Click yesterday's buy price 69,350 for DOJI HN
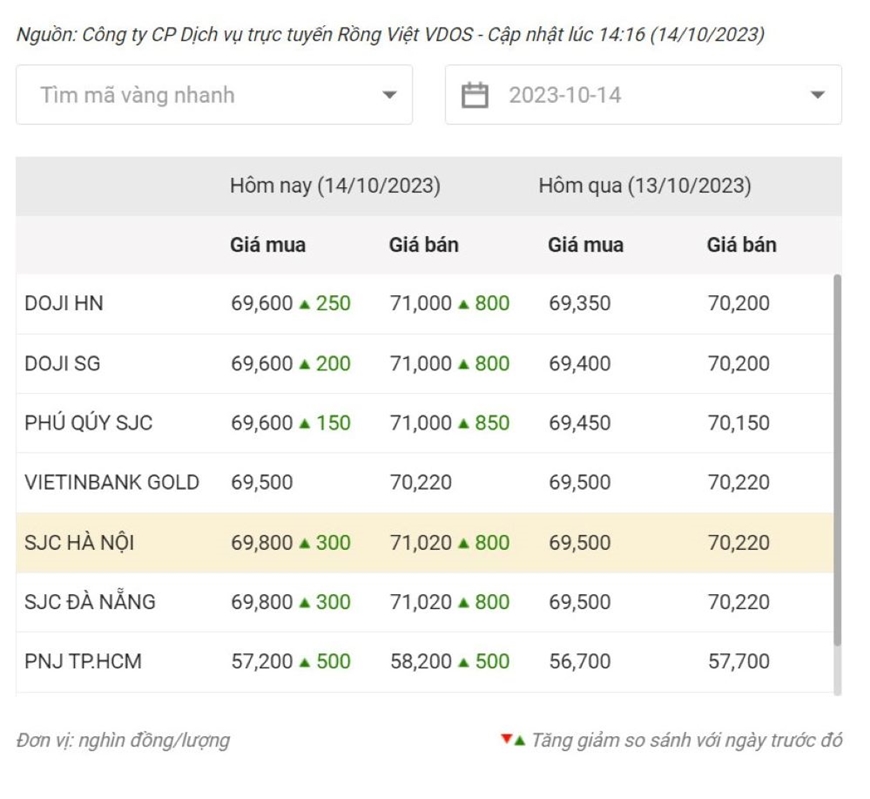 [x=580, y=304]
